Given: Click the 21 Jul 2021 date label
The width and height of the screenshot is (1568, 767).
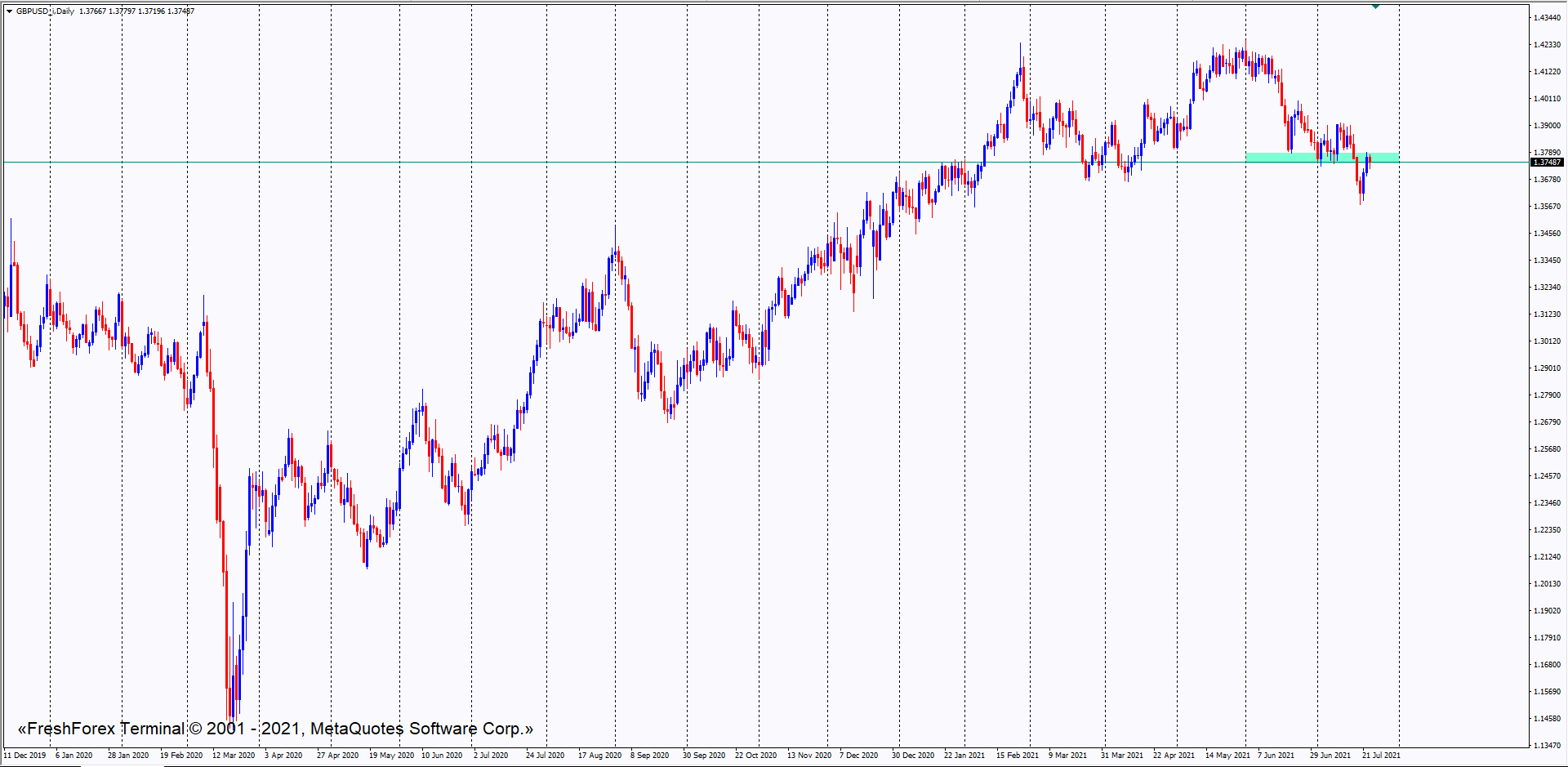Looking at the screenshot, I should [x=1381, y=756].
